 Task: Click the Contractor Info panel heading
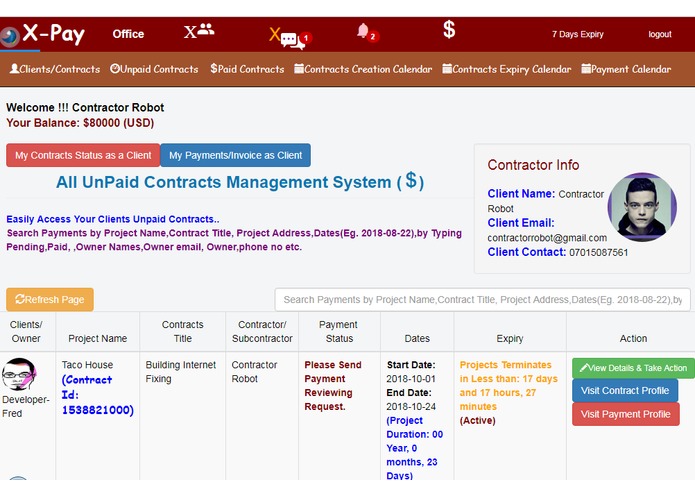pos(533,165)
